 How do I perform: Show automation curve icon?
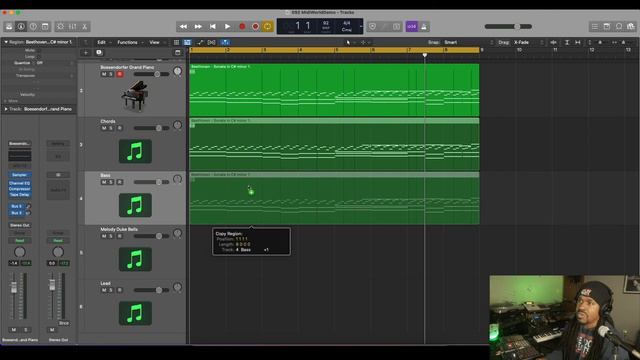point(200,42)
